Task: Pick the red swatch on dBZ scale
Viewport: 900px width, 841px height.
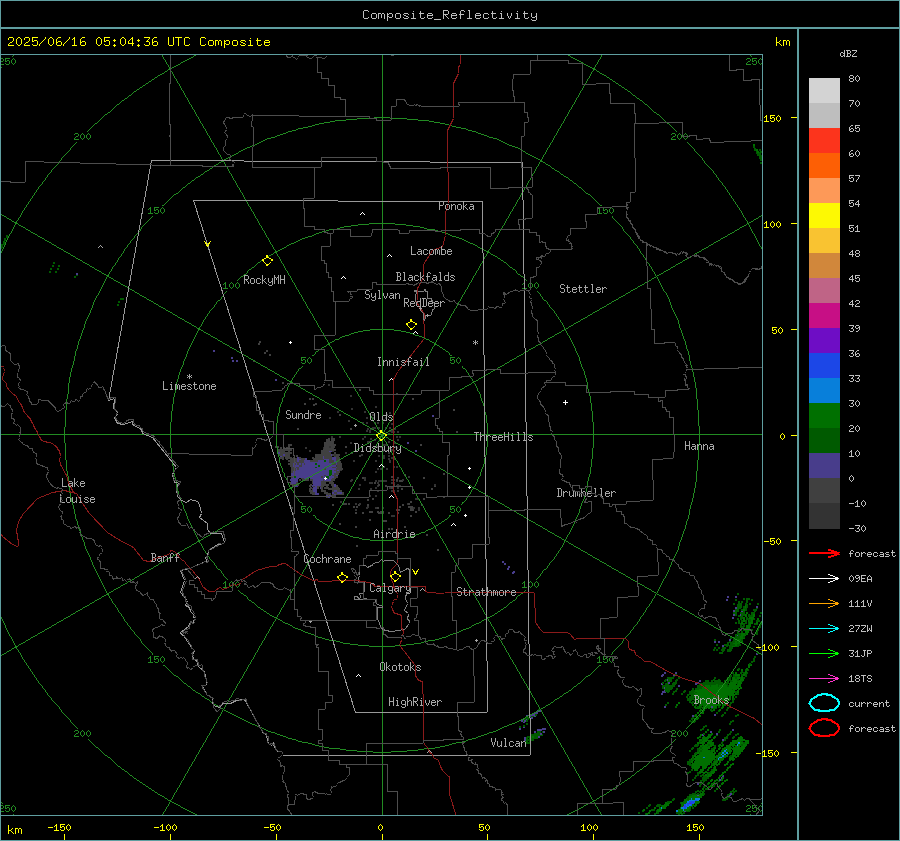Action: pyautogui.click(x=824, y=141)
